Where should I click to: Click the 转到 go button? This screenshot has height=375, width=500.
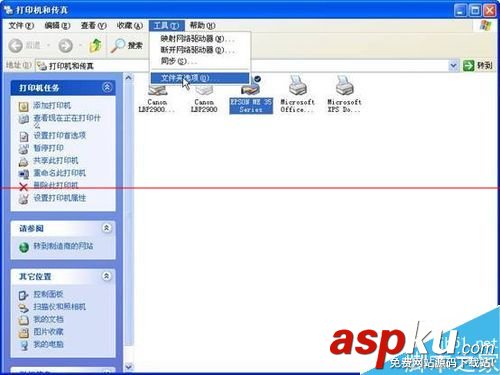(x=478, y=66)
